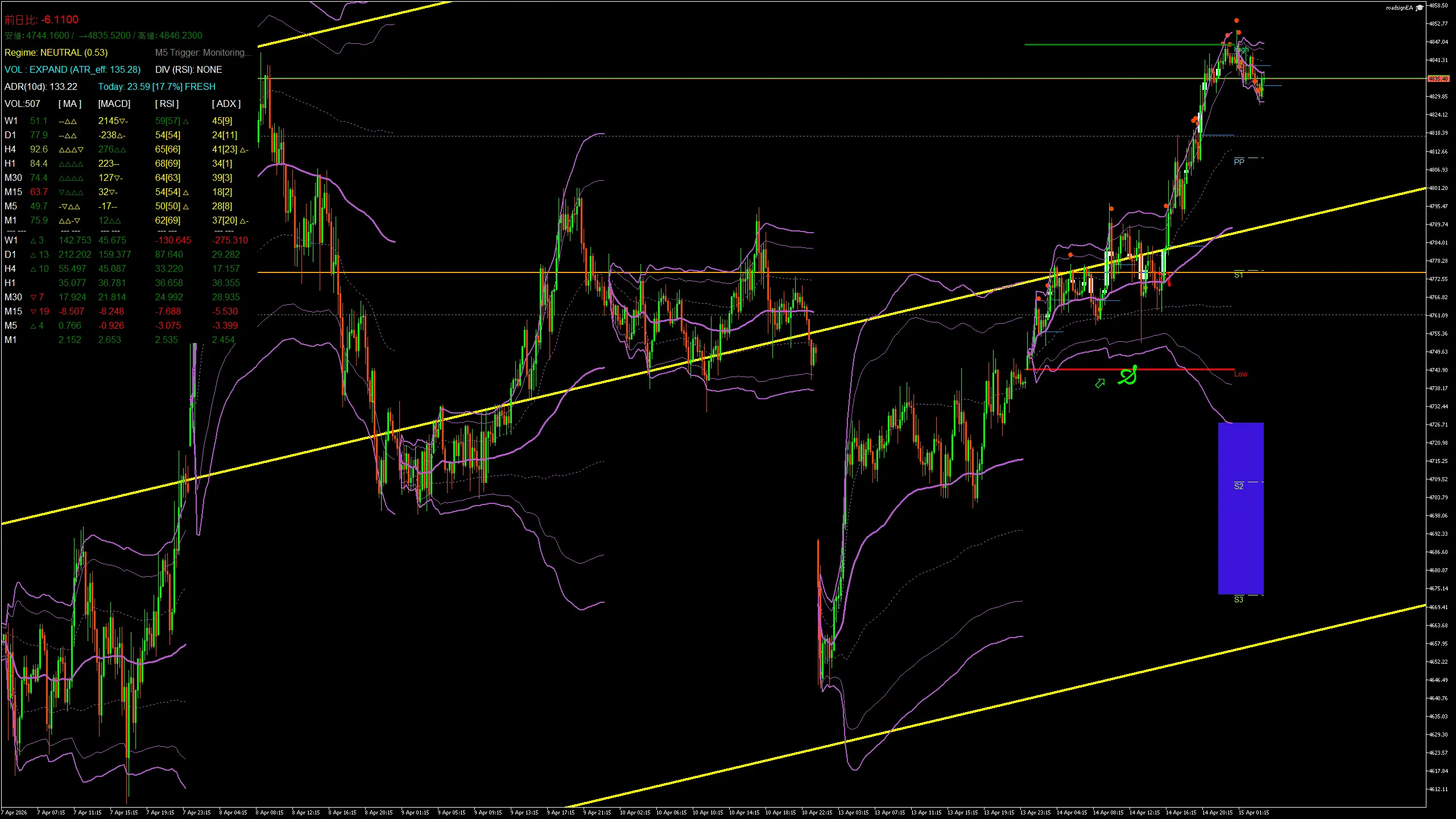Click the M15 red down-triangle 19 marker

(x=39, y=311)
